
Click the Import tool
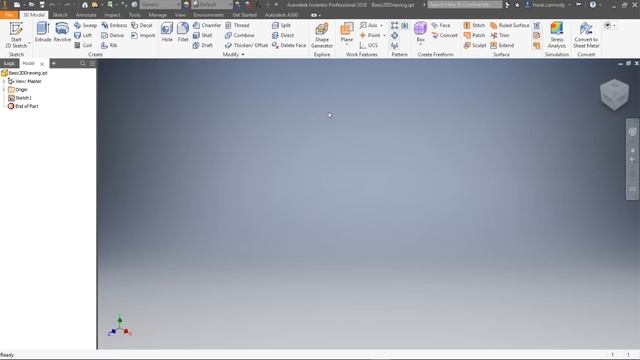point(143,36)
